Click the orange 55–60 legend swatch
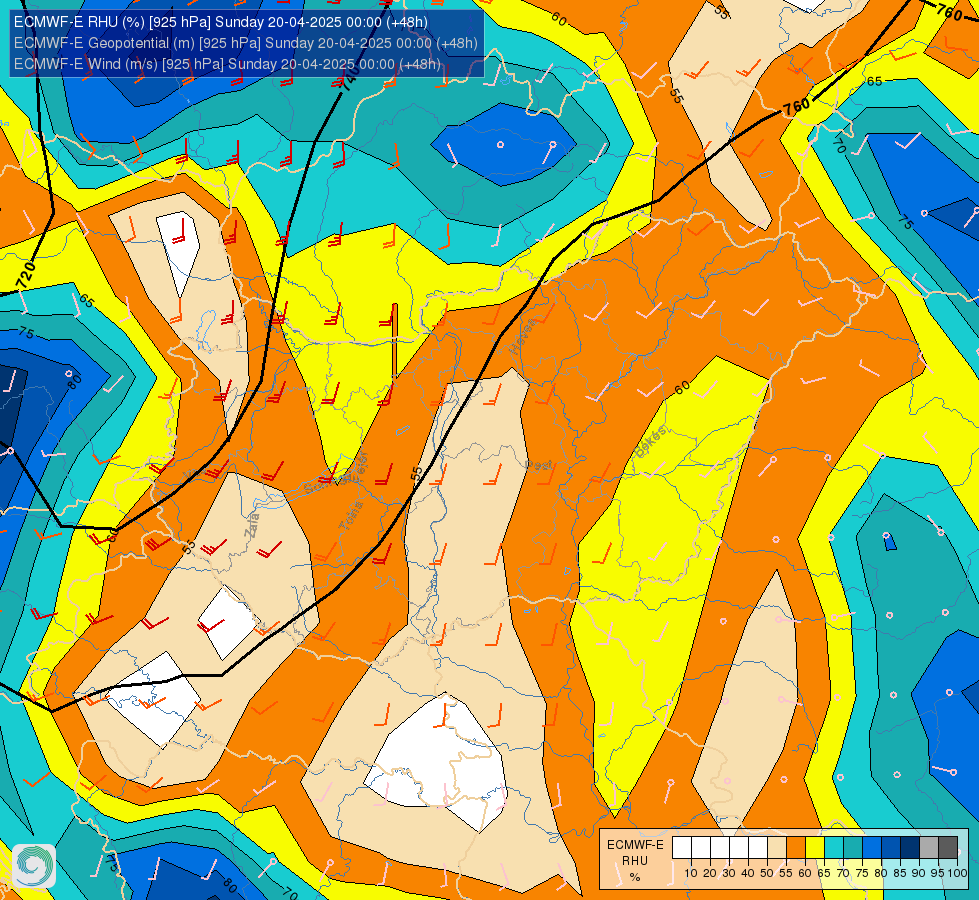Screen dimensions: 979x900 click(x=795, y=848)
